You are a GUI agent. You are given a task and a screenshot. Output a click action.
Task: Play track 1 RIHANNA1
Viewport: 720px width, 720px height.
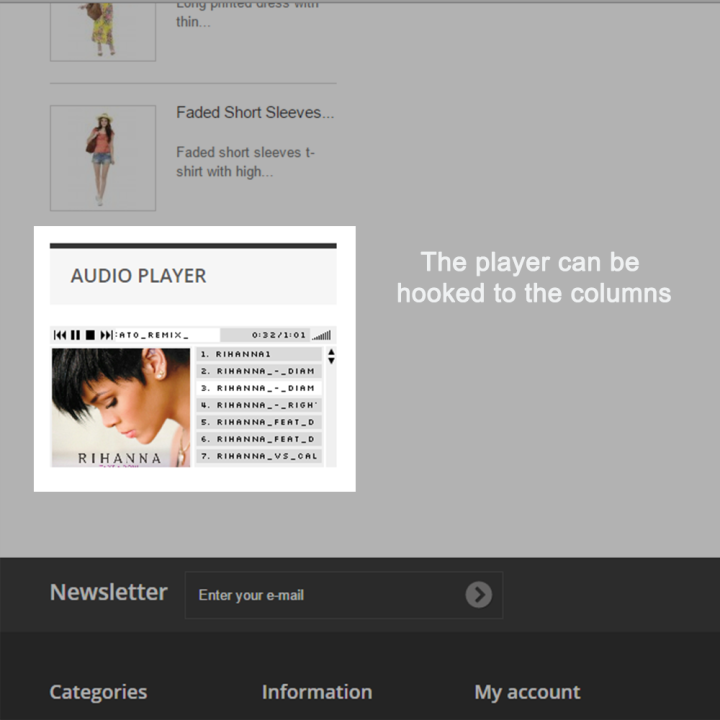[x=259, y=354]
